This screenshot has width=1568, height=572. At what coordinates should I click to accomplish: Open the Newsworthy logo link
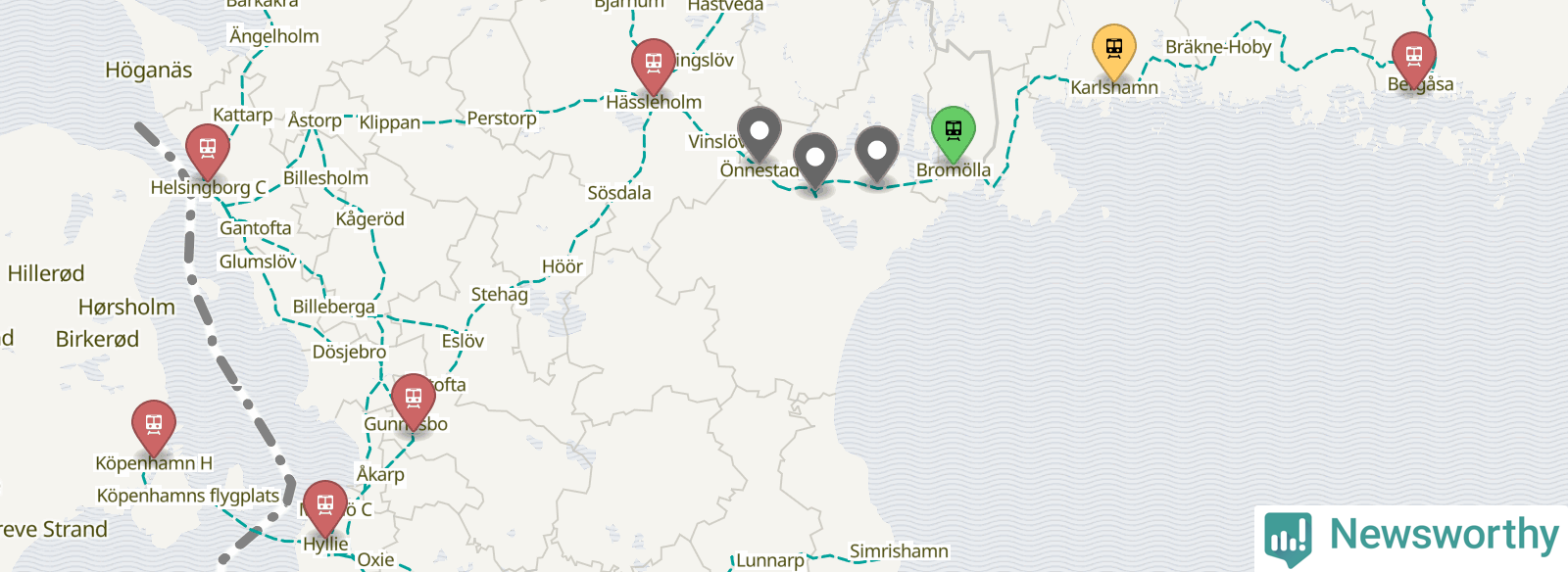1411,538
